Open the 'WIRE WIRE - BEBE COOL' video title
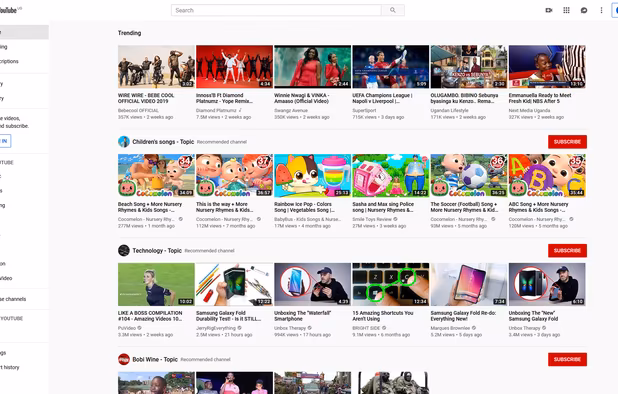 point(146,98)
